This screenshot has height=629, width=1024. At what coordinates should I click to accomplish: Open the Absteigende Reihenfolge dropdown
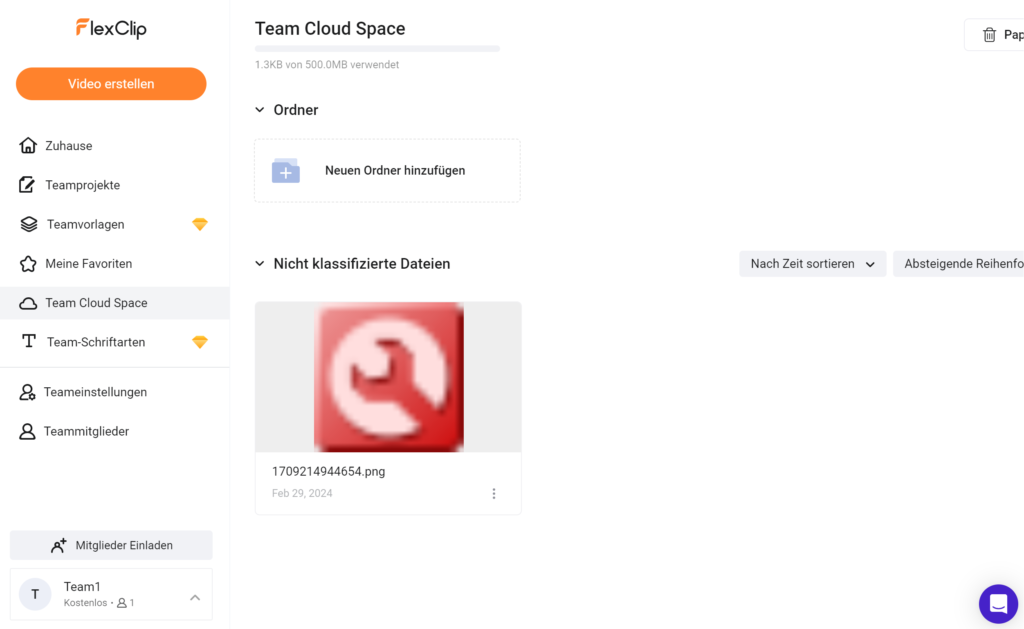click(958, 264)
